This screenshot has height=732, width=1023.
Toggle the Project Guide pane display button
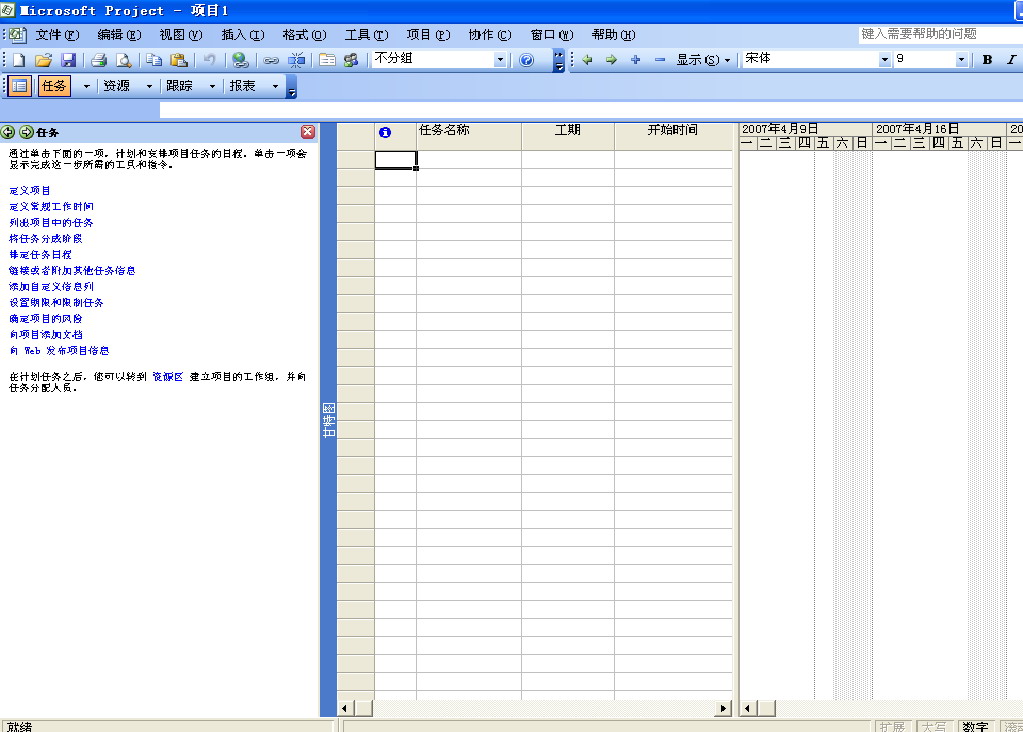[x=20, y=85]
